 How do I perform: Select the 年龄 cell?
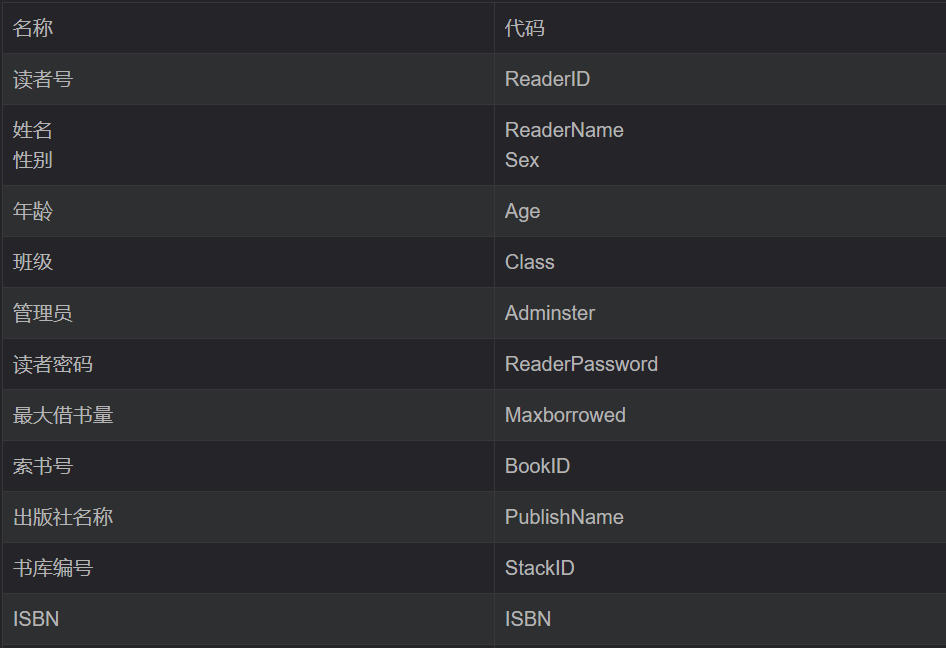click(33, 211)
